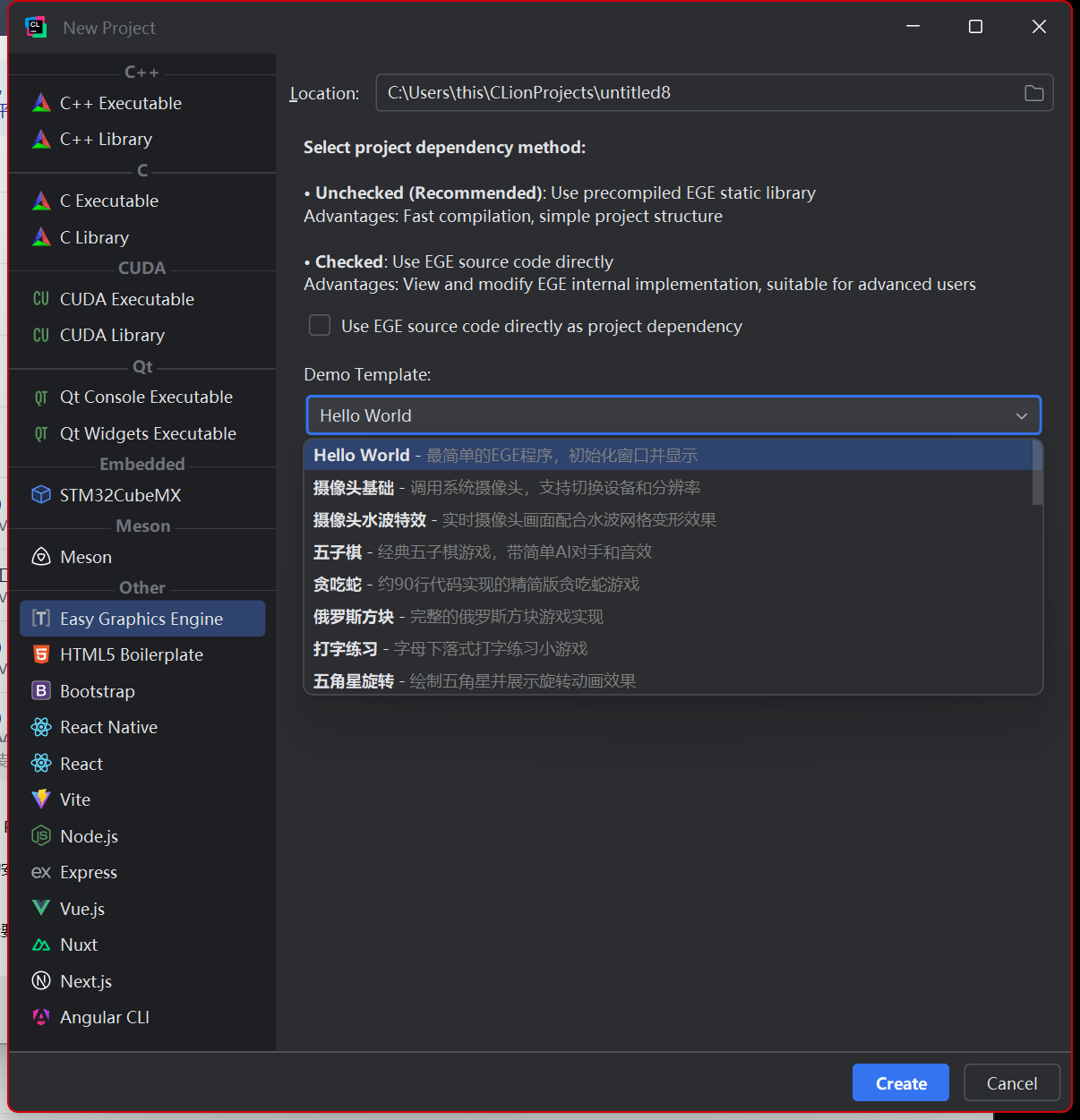Select the Node.js icon in sidebar
This screenshot has height=1120, width=1080.
[41, 836]
